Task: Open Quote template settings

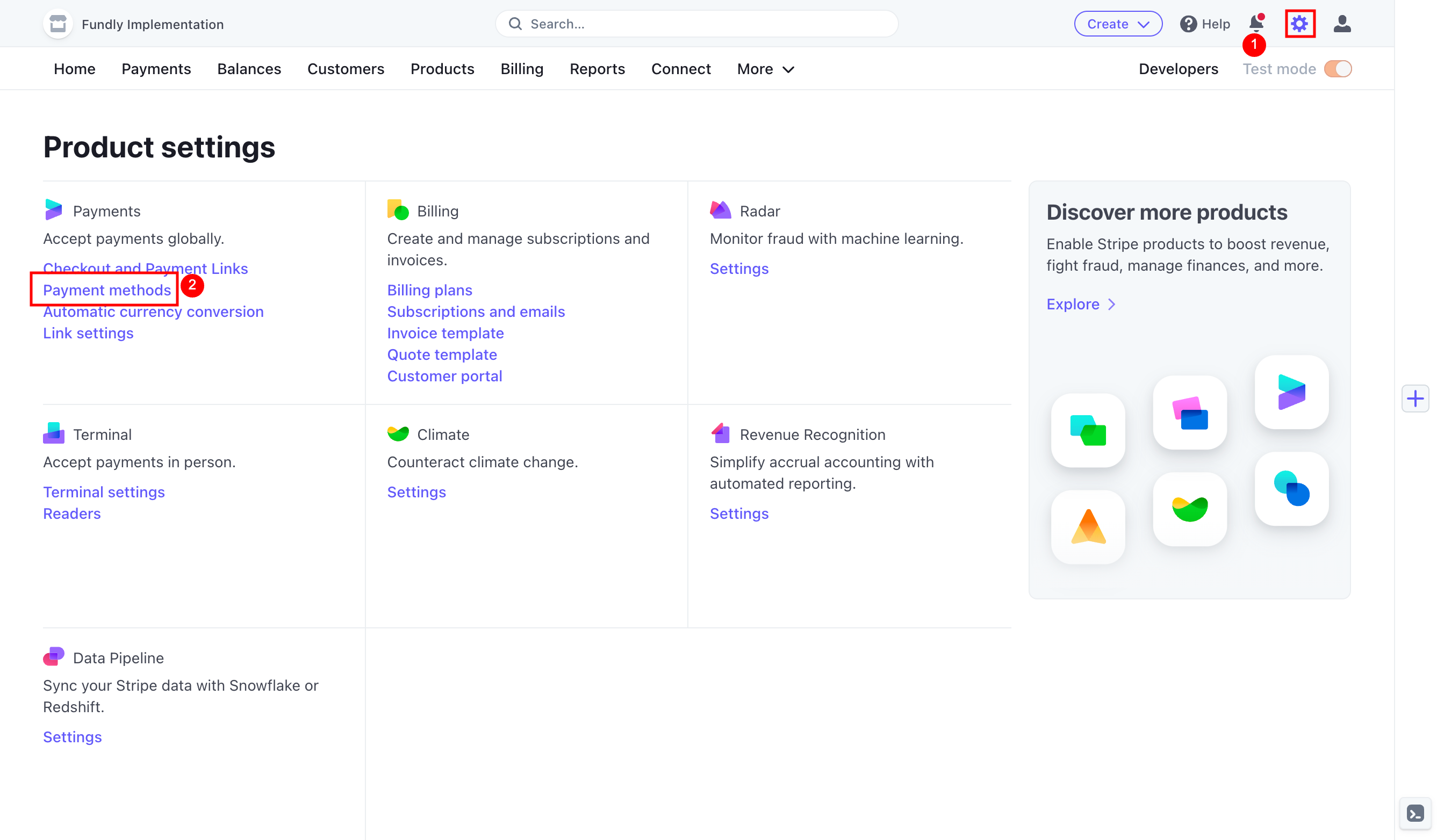Action: [x=442, y=354]
